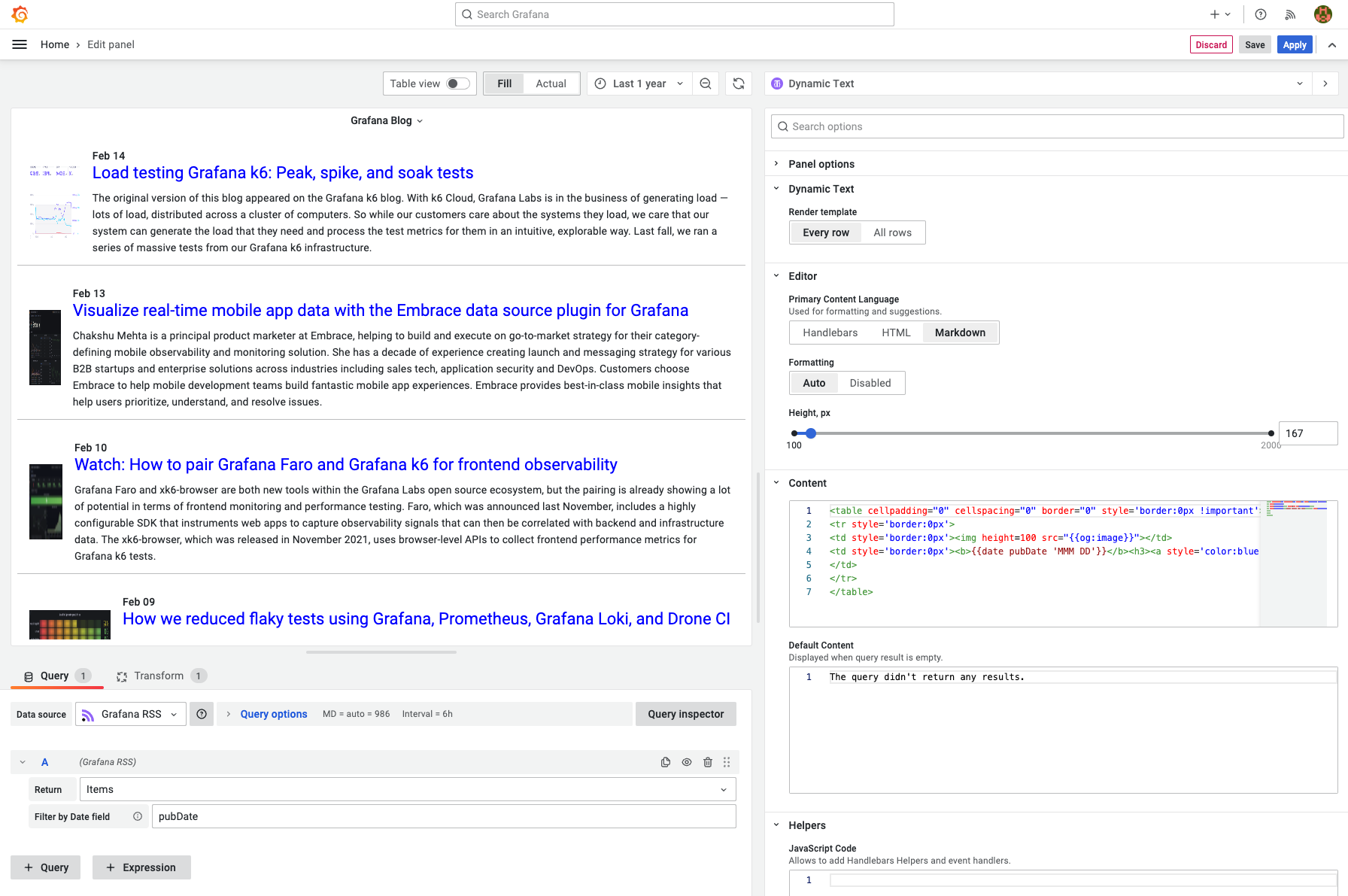Go to Home breadcrumb

pyautogui.click(x=55, y=44)
